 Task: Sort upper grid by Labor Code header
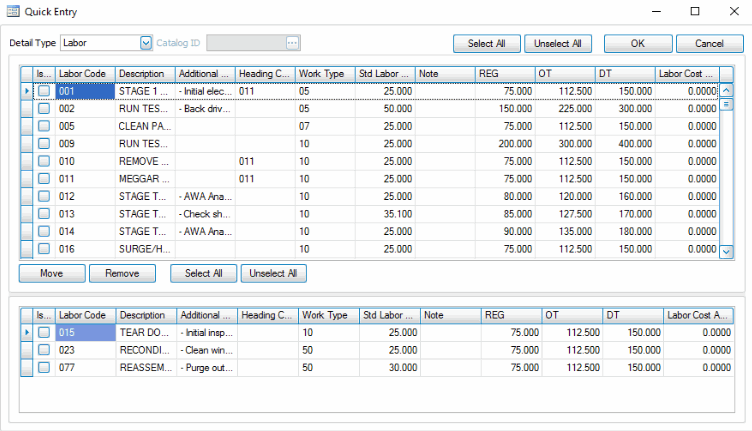84,74
